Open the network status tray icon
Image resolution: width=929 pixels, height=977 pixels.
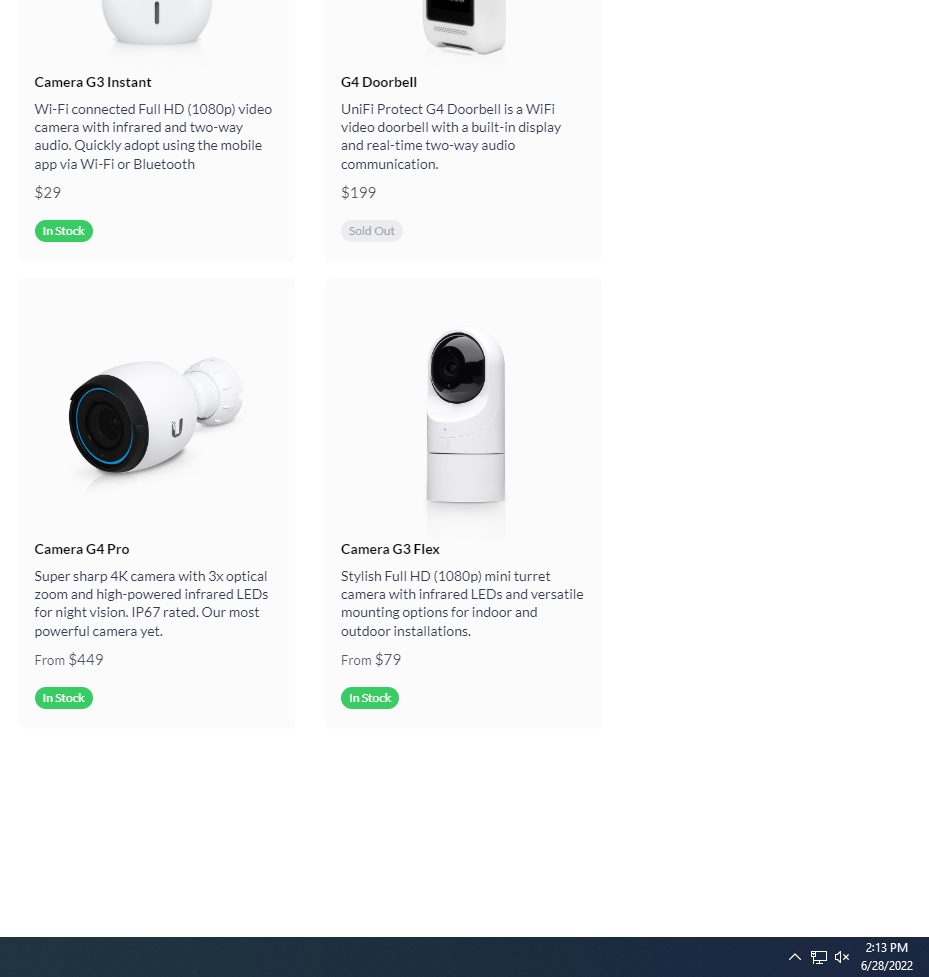point(819,956)
